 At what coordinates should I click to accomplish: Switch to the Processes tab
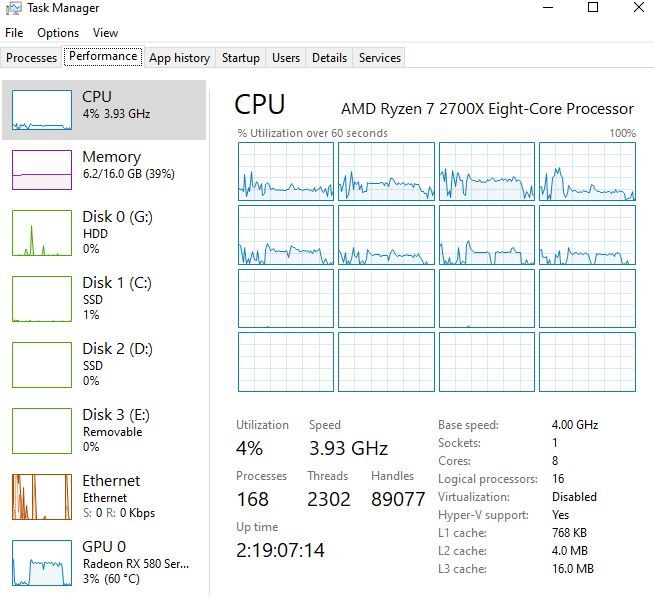tap(31, 58)
